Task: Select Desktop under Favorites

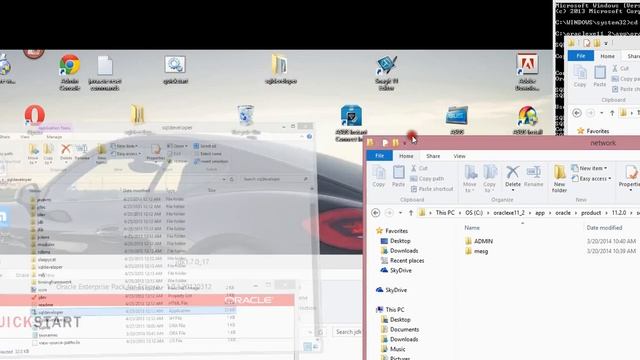Action: (396, 241)
